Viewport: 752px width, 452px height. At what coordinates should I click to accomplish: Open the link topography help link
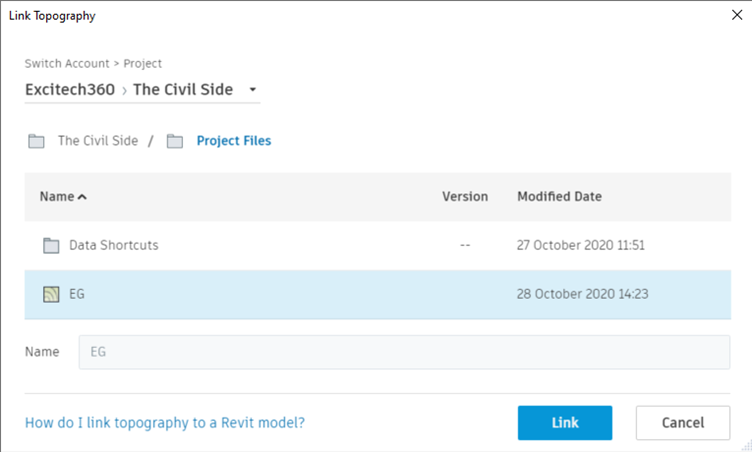(165, 423)
